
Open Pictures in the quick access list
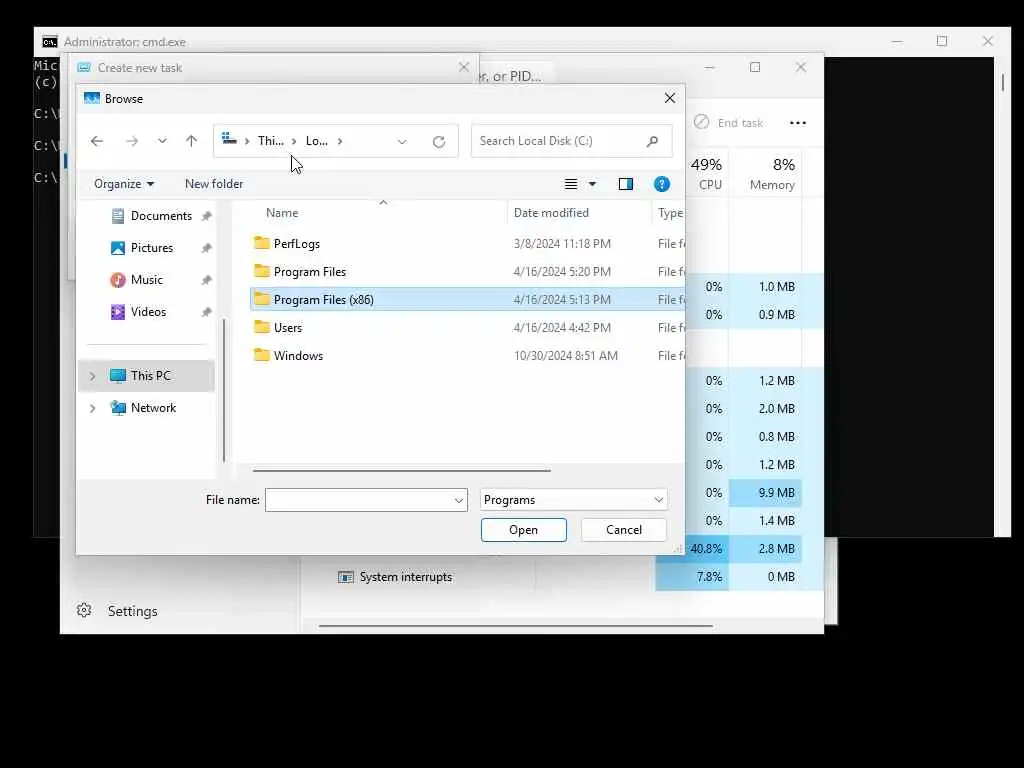click(x=152, y=248)
